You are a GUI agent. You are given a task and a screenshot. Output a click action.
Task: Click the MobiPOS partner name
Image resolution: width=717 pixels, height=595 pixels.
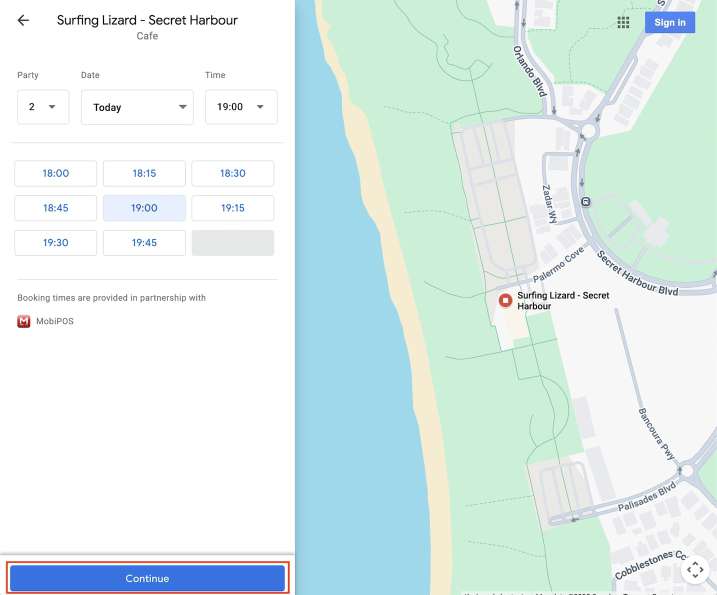click(55, 322)
